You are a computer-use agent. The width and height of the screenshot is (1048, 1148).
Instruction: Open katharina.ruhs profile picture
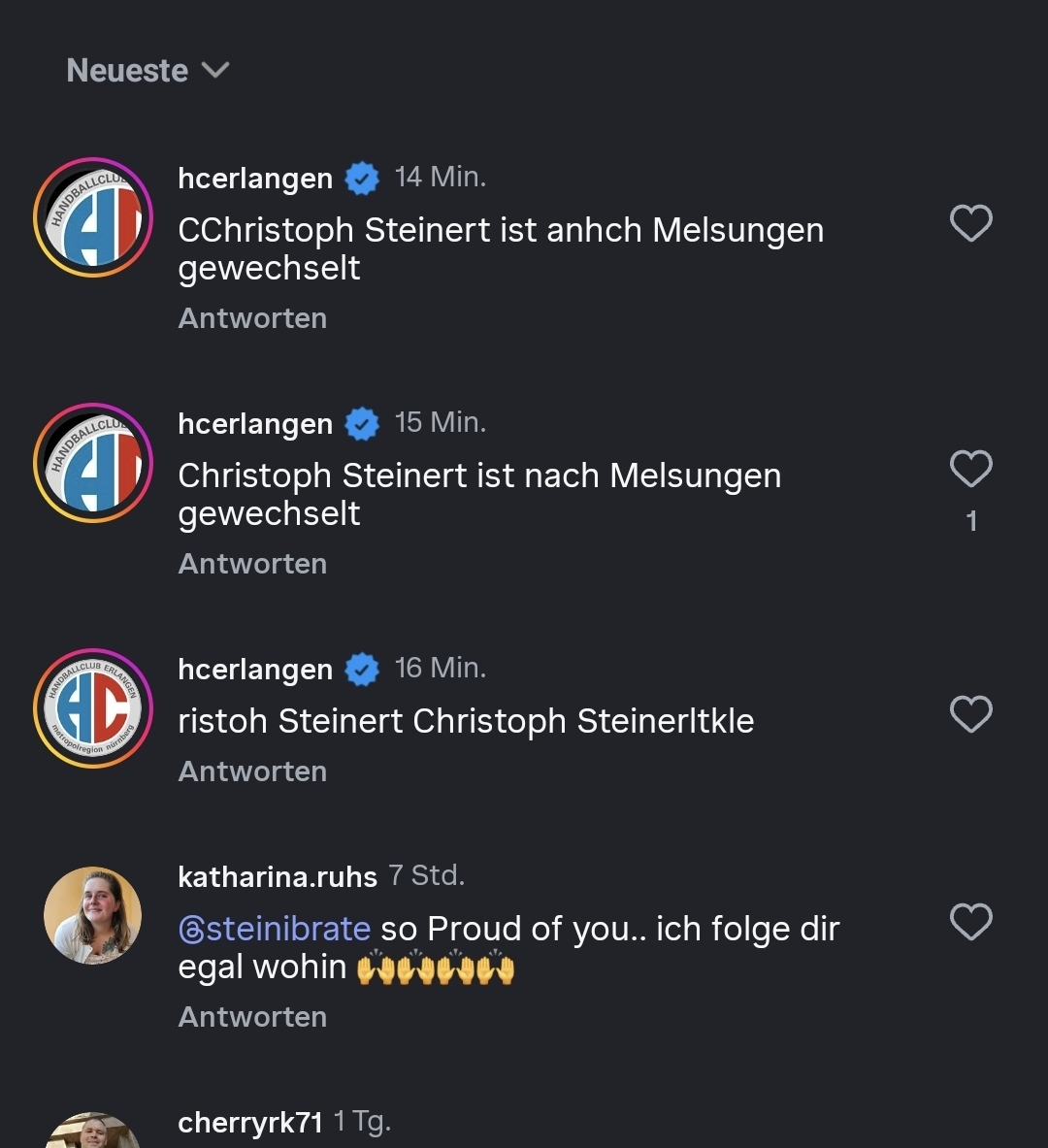click(93, 915)
